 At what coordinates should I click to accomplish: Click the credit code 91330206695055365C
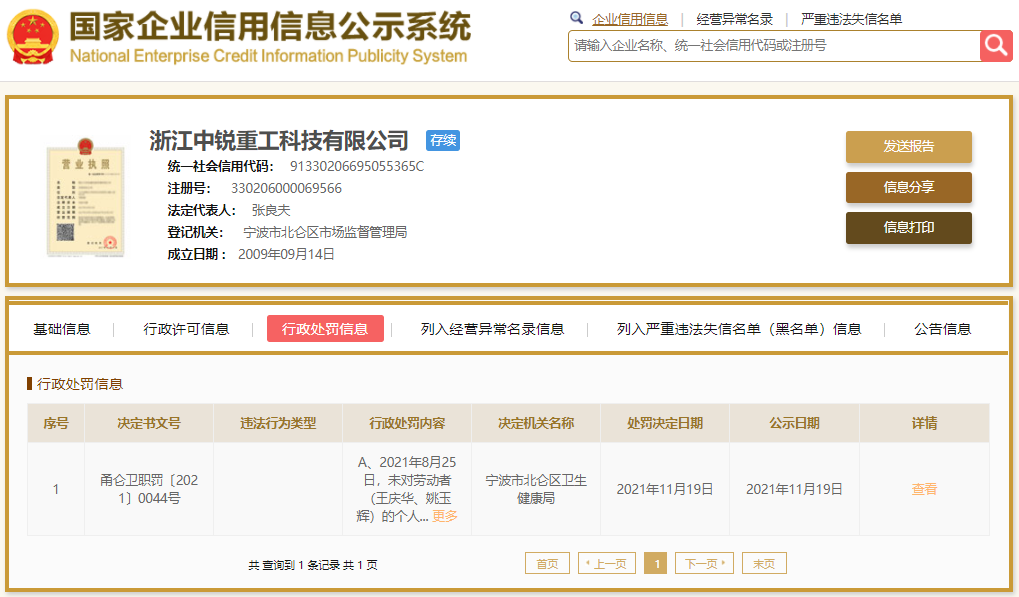pos(357,166)
